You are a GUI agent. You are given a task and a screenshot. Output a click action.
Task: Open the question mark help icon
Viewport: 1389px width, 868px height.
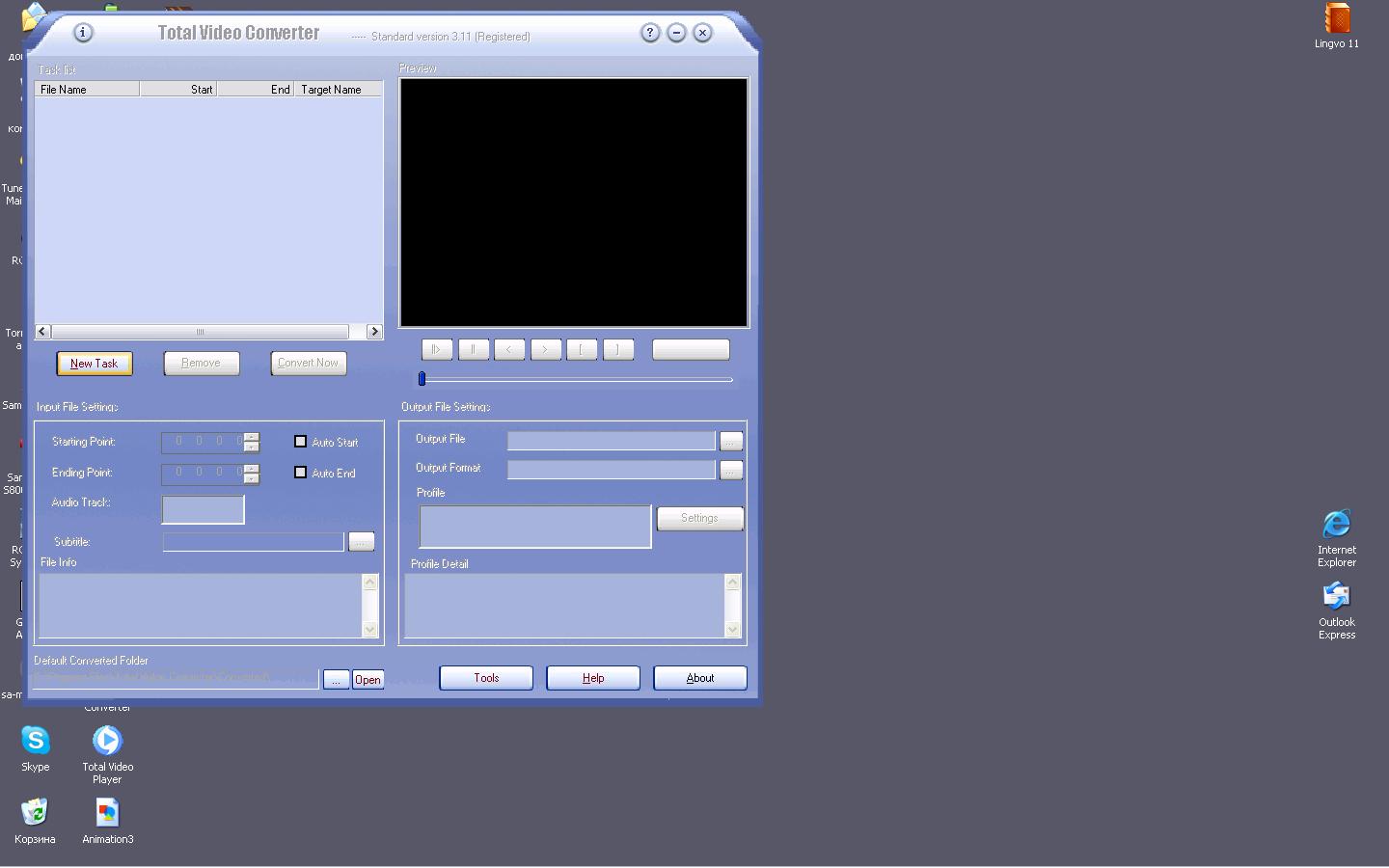click(650, 33)
